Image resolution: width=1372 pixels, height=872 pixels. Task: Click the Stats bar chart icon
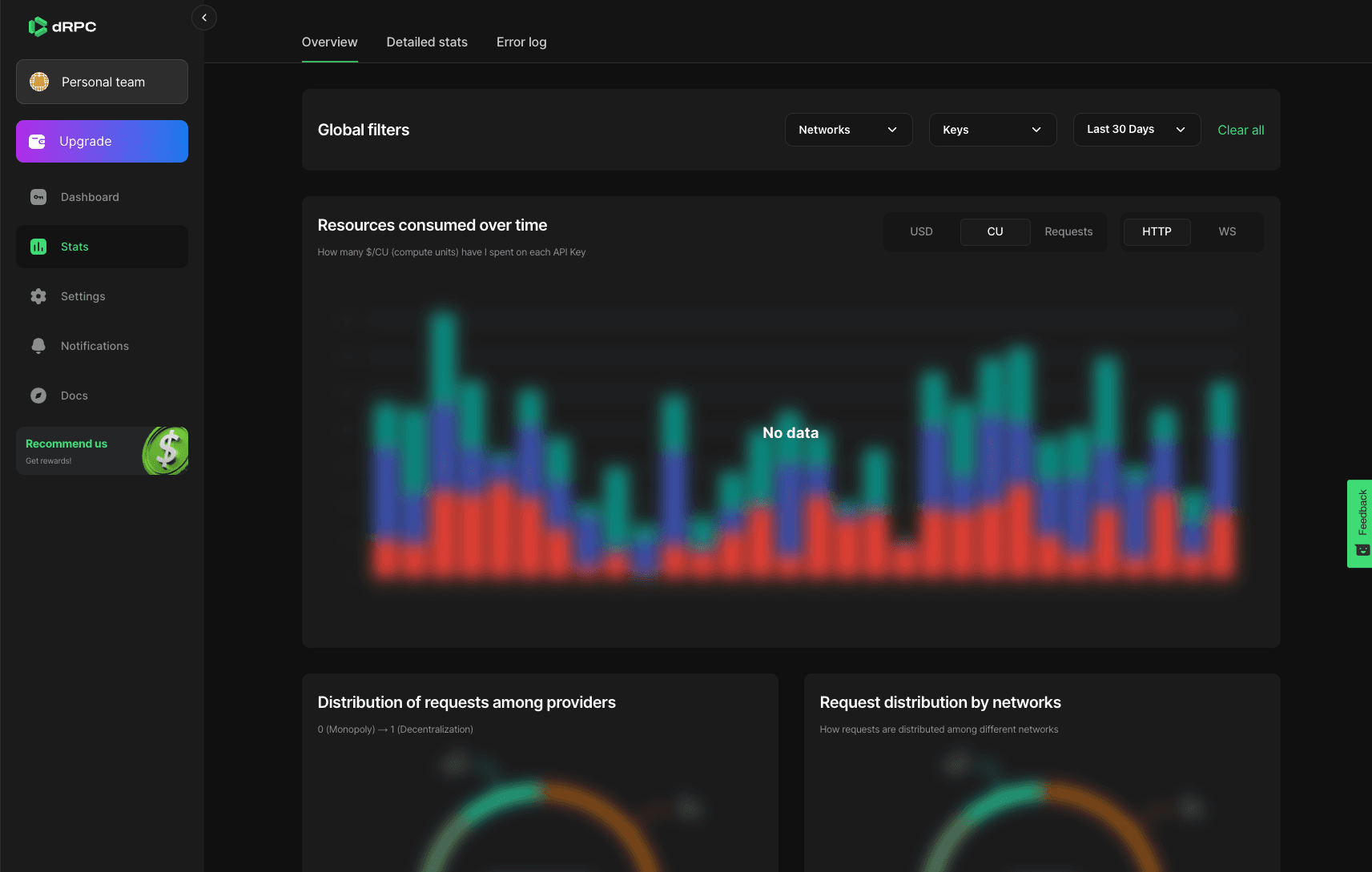coord(38,247)
